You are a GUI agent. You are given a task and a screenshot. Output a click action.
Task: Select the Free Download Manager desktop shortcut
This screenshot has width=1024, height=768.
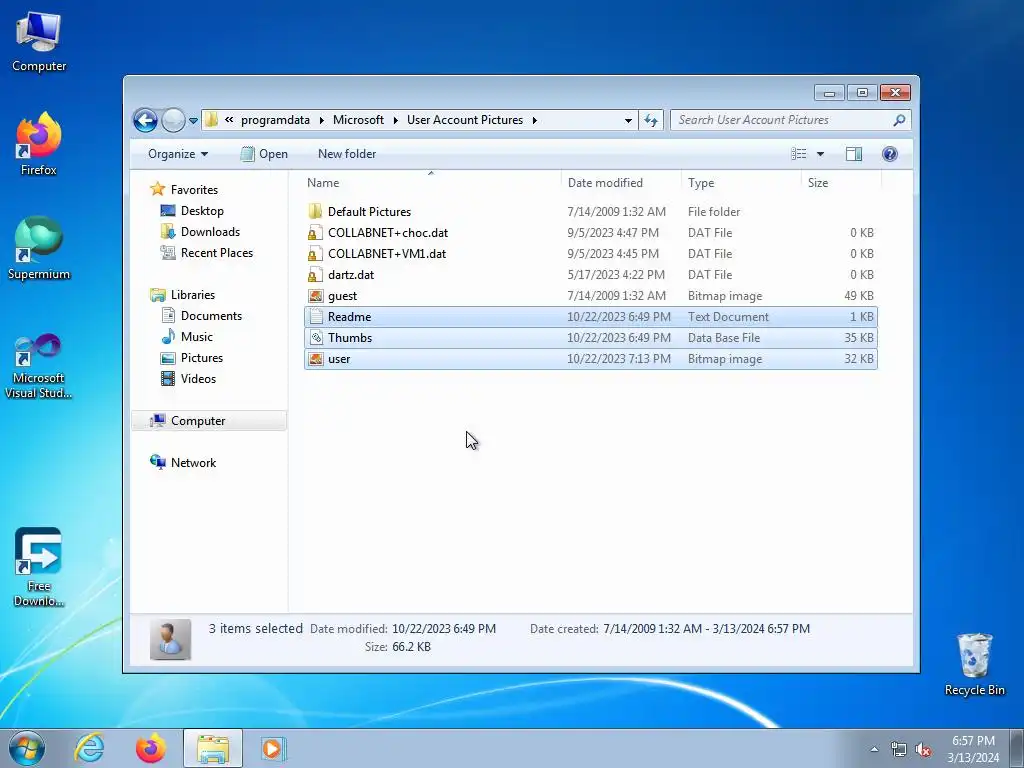point(39,567)
